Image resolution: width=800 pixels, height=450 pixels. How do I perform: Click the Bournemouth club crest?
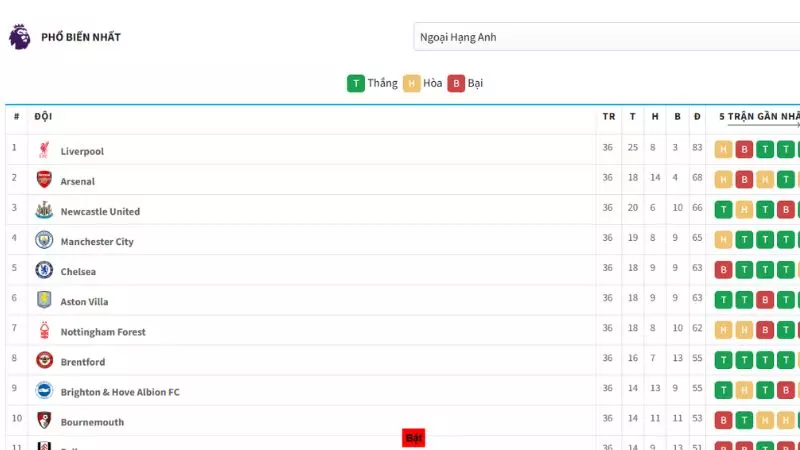point(44,420)
